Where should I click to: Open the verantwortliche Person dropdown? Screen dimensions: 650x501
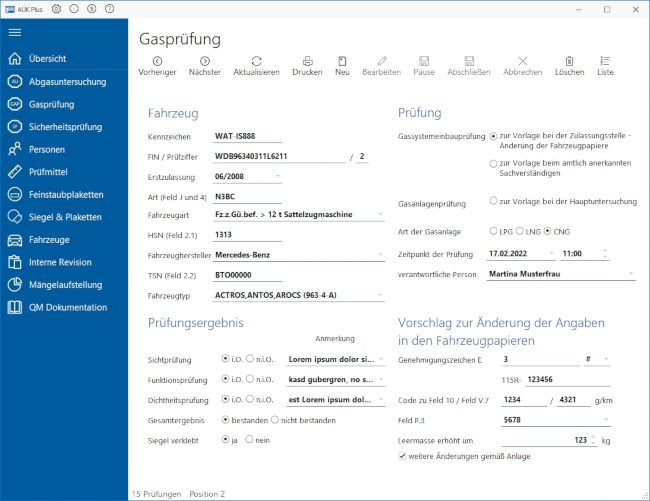coord(631,274)
